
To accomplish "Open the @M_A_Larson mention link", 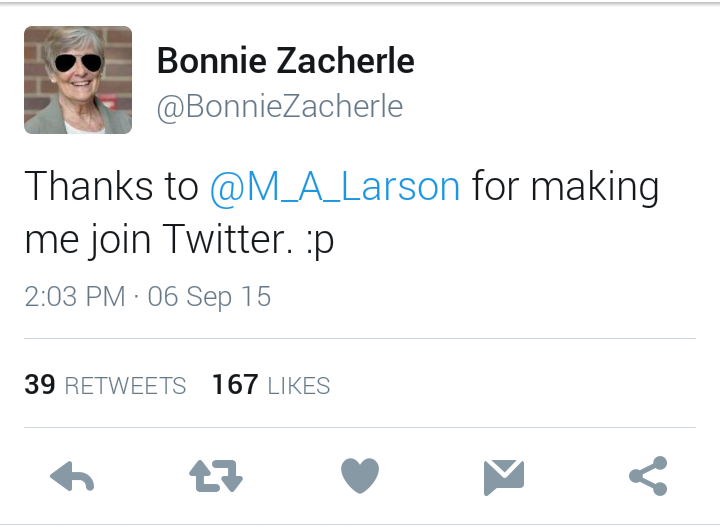I will click(335, 187).
